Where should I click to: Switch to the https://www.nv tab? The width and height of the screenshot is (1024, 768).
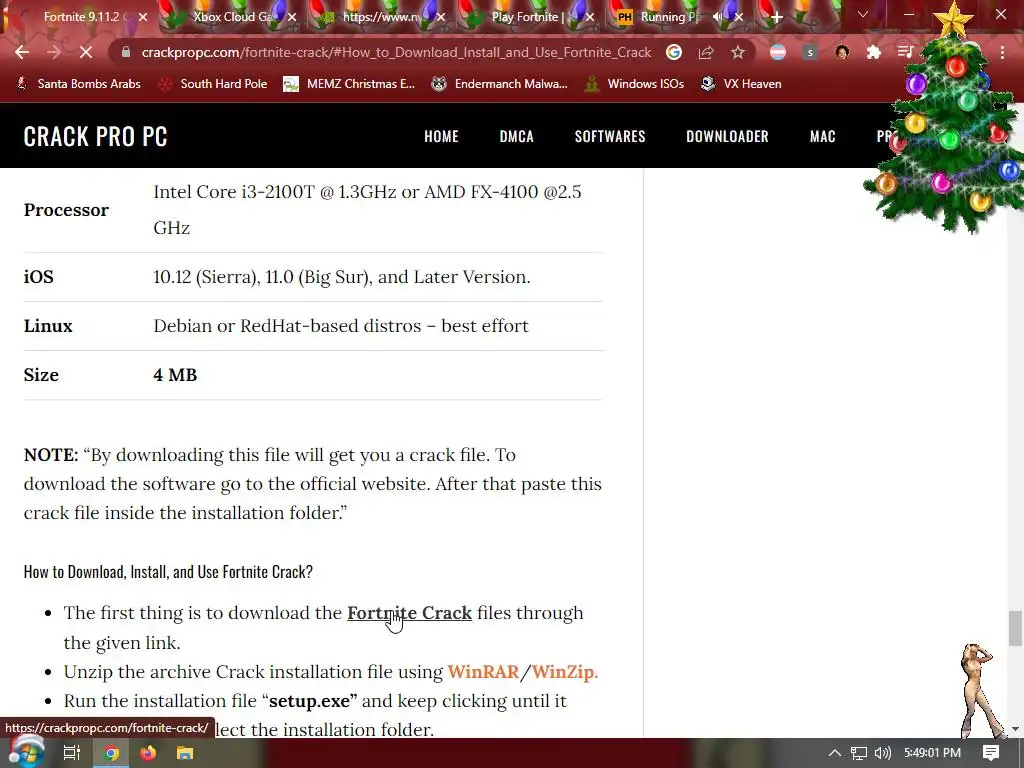(x=382, y=17)
